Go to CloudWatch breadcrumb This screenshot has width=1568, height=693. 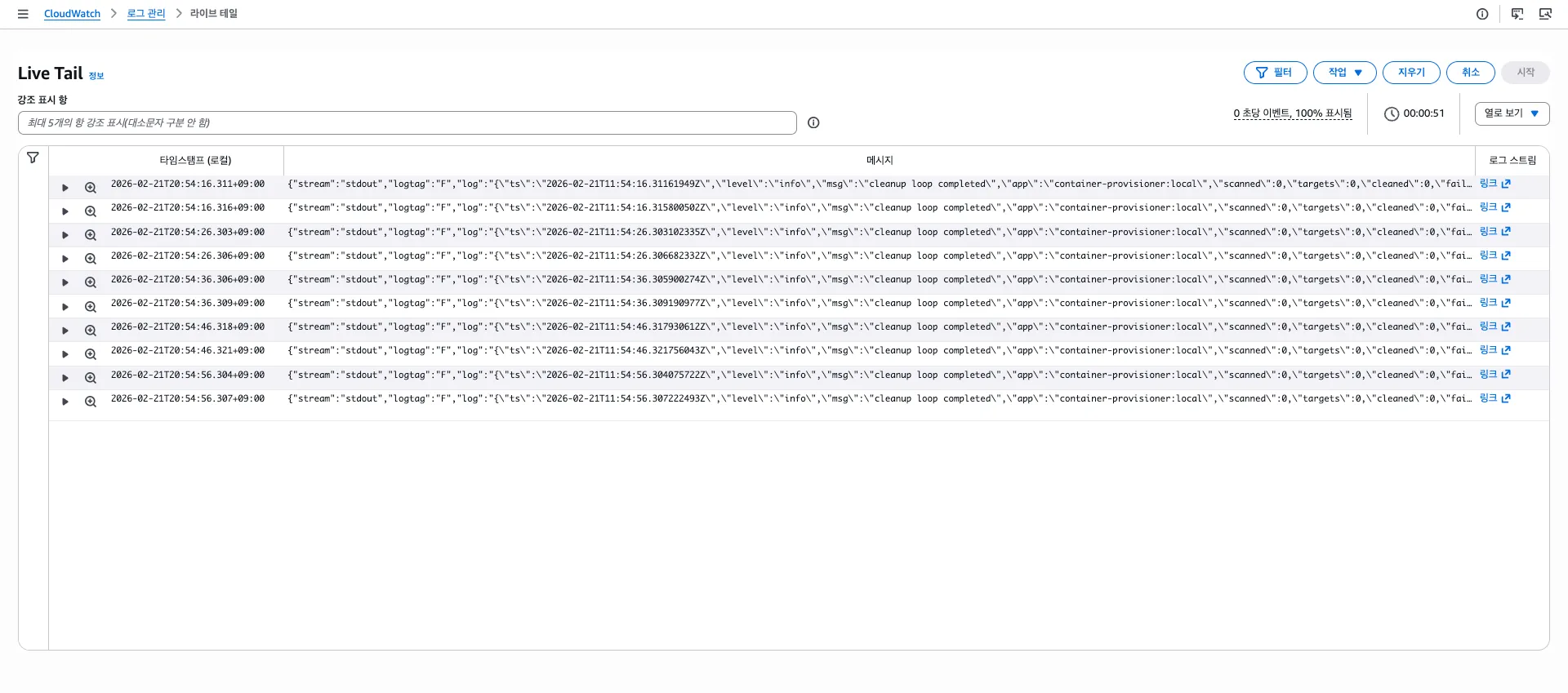(72, 14)
